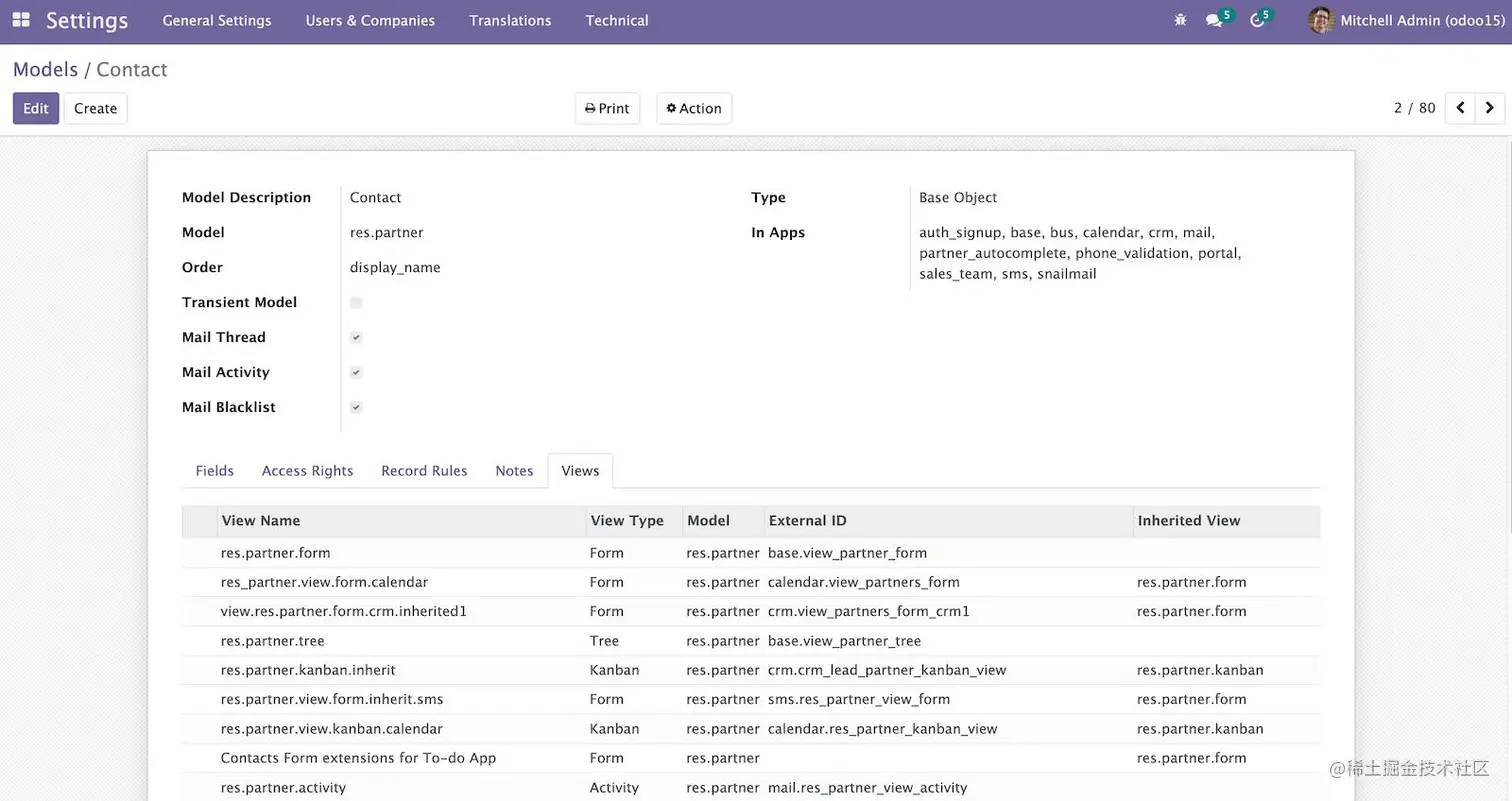The height and width of the screenshot is (801, 1512).
Task: Click external ID sms.res_partner_view_form
Action: click(859, 699)
